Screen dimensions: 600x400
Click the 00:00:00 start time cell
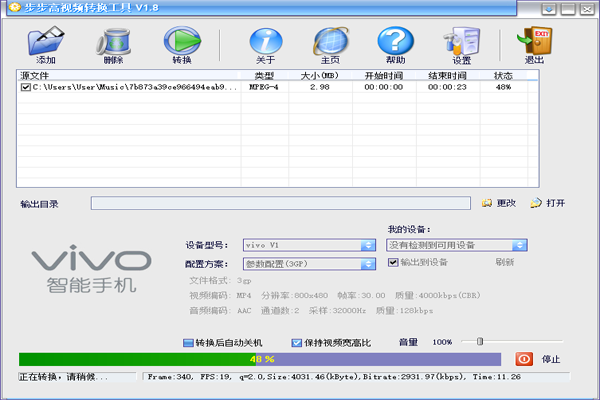[383, 87]
